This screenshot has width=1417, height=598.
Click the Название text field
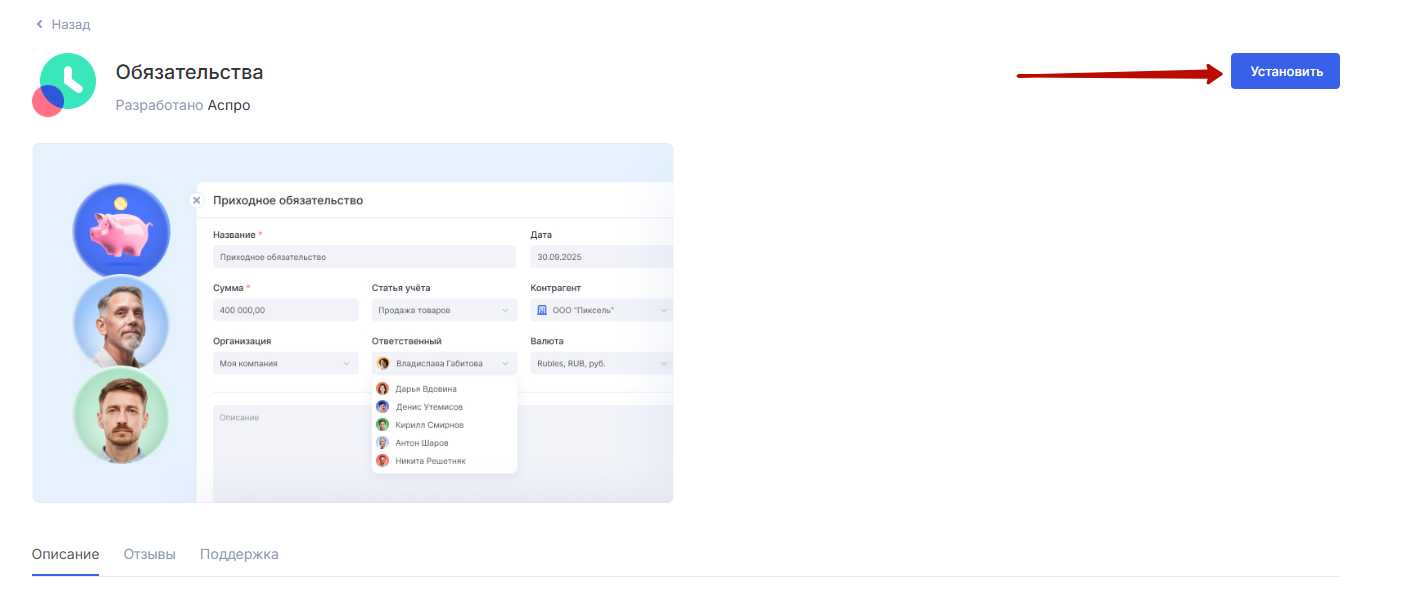coord(364,257)
